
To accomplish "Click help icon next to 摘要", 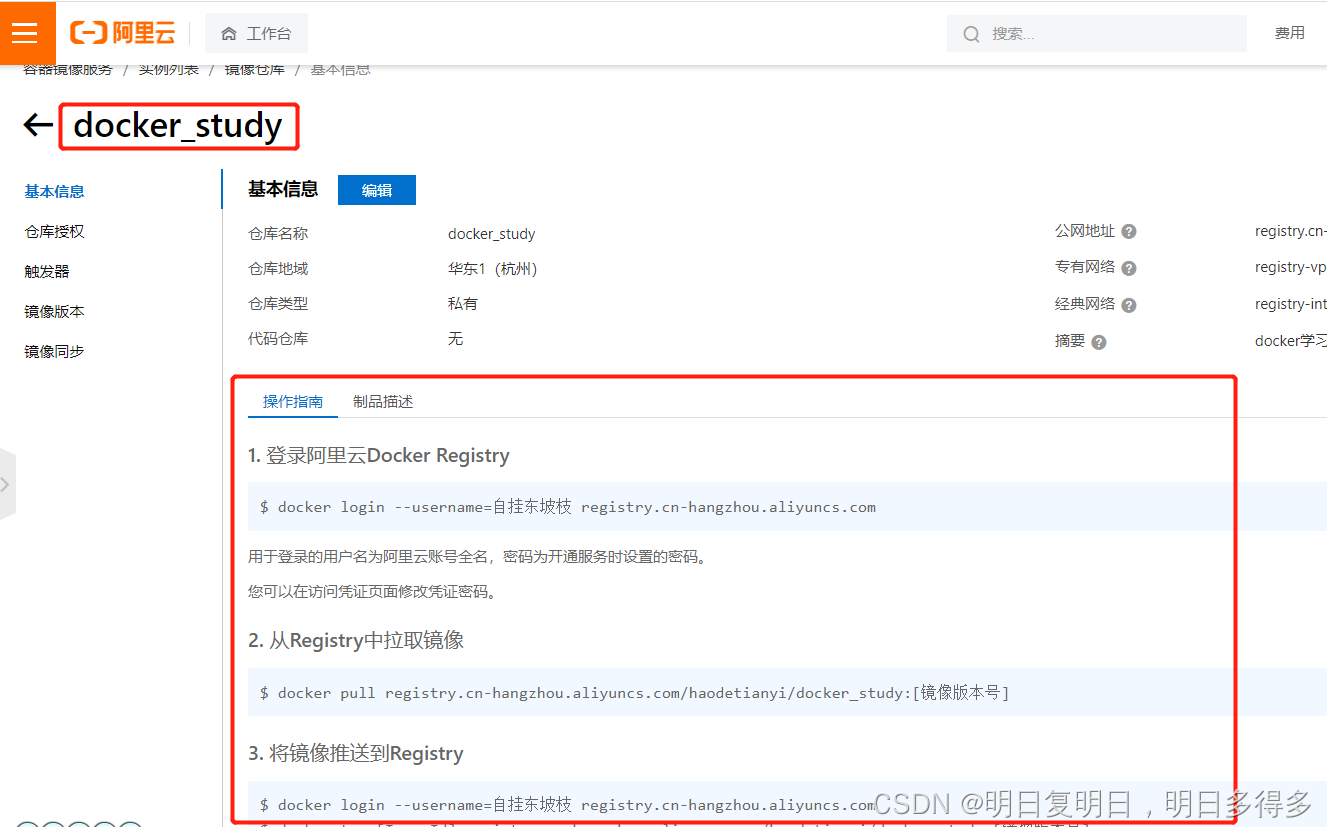I will [x=1099, y=342].
